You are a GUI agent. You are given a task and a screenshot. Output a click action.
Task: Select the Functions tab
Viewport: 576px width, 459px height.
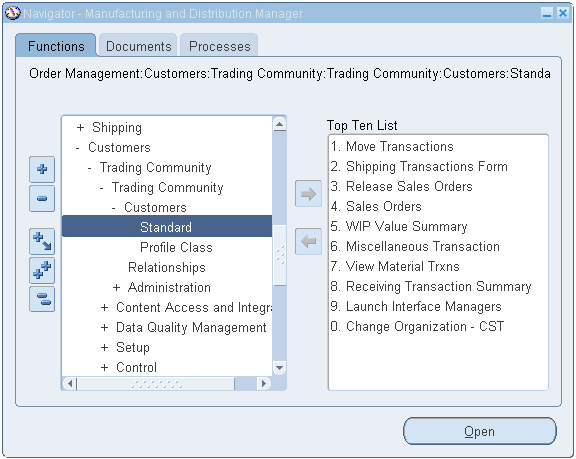click(x=56, y=46)
